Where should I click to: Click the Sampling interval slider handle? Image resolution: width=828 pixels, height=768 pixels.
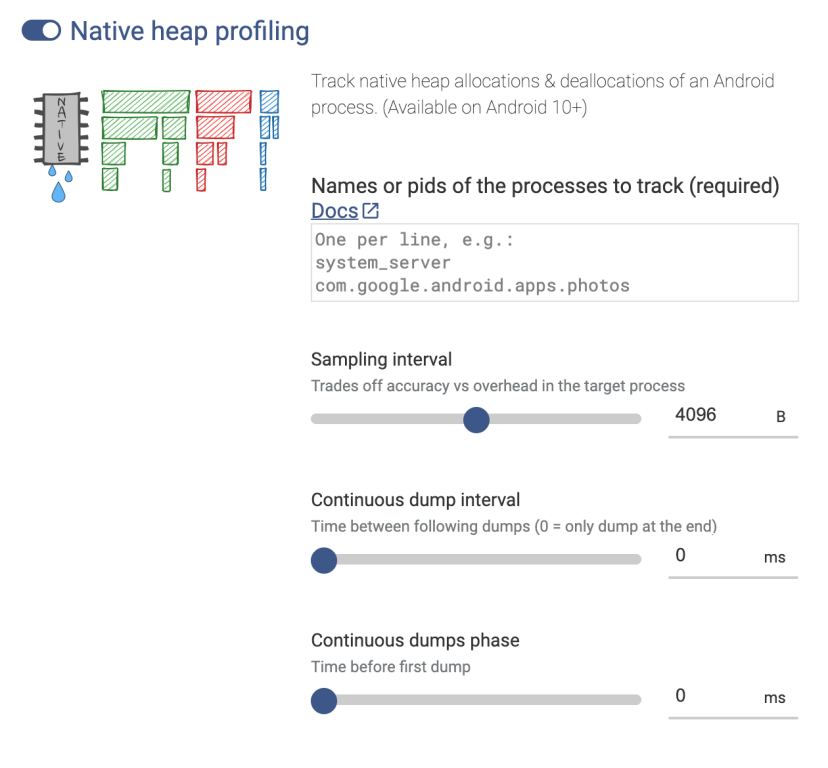coord(477,419)
